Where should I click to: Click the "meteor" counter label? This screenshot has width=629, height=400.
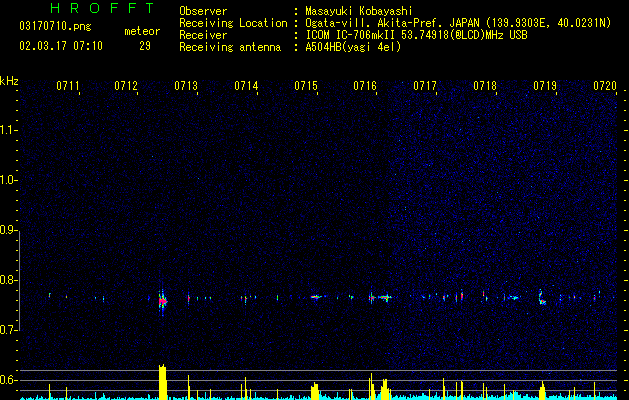point(142,31)
